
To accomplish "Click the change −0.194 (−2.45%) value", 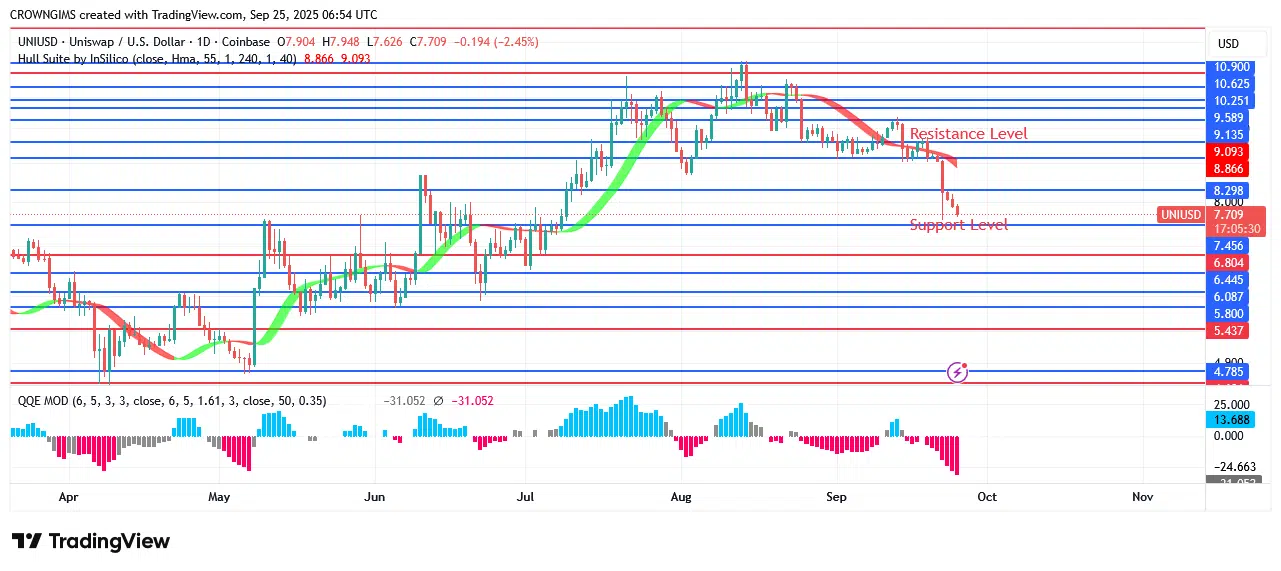I will point(496,42).
